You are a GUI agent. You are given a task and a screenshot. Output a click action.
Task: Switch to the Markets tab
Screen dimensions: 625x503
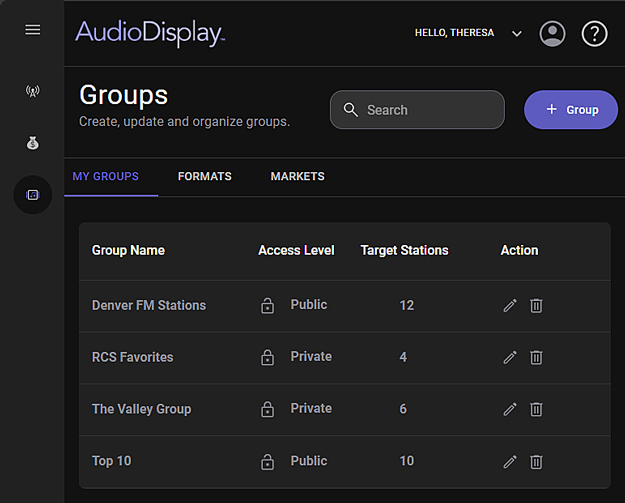point(297,176)
